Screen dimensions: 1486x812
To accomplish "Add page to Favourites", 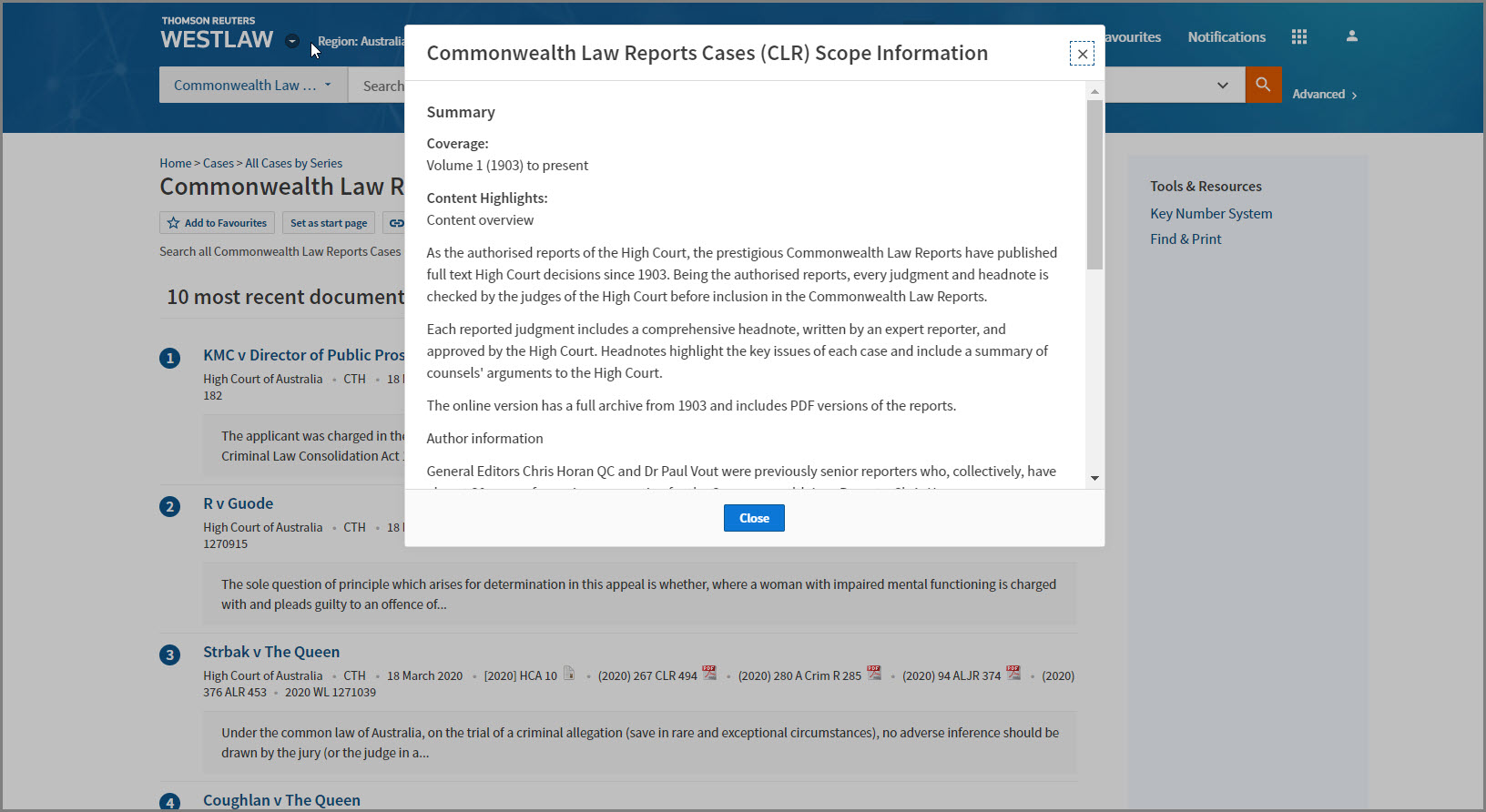I will 217,223.
